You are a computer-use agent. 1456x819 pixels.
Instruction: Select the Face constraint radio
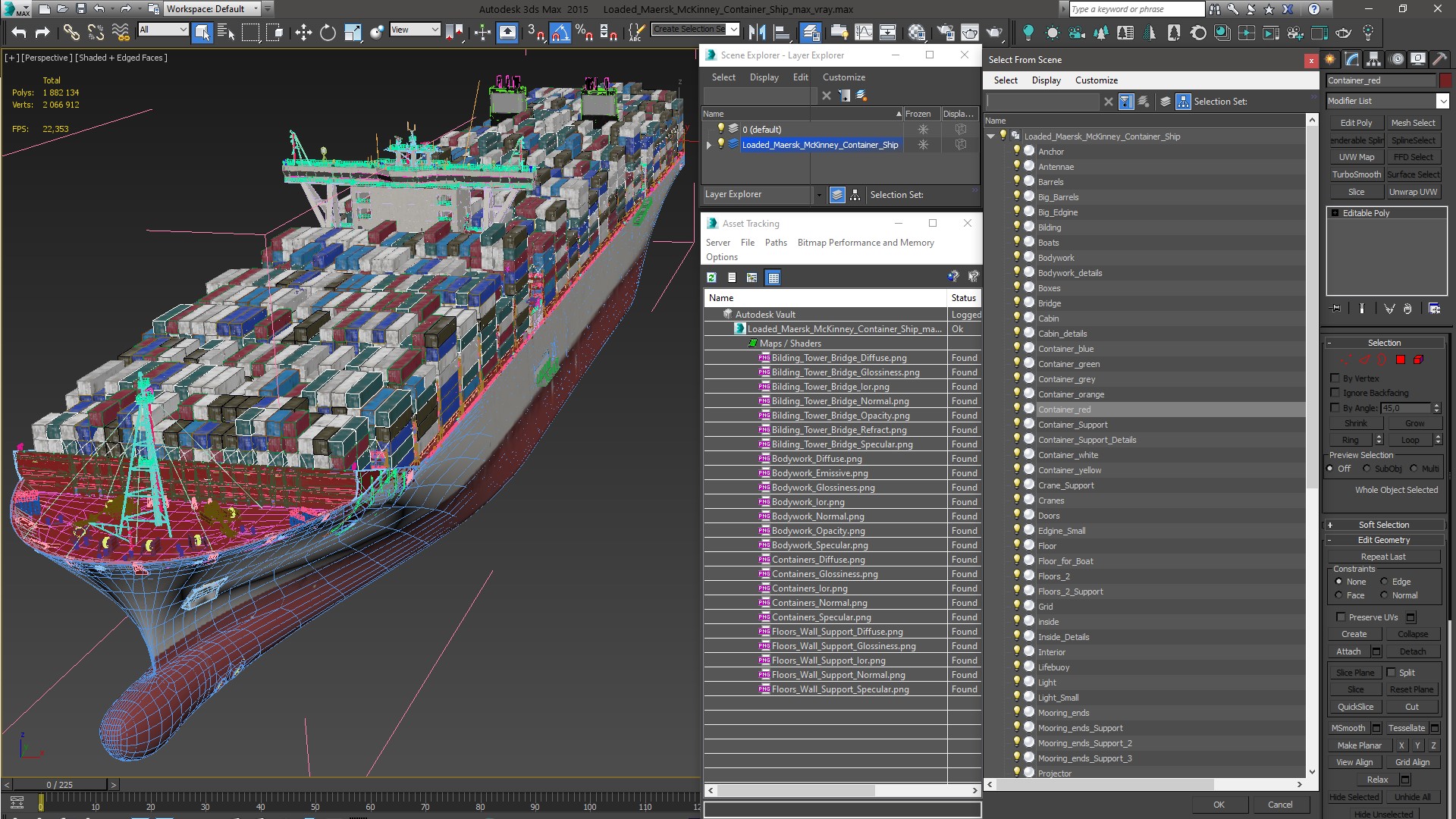pos(1338,595)
